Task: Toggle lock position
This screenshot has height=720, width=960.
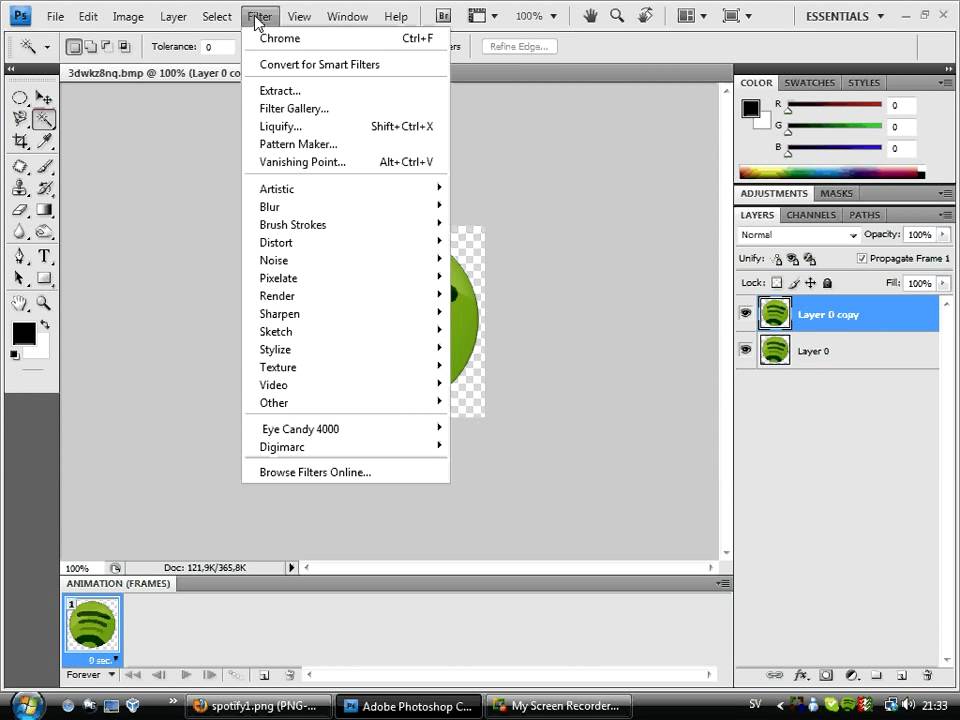Action: (811, 283)
